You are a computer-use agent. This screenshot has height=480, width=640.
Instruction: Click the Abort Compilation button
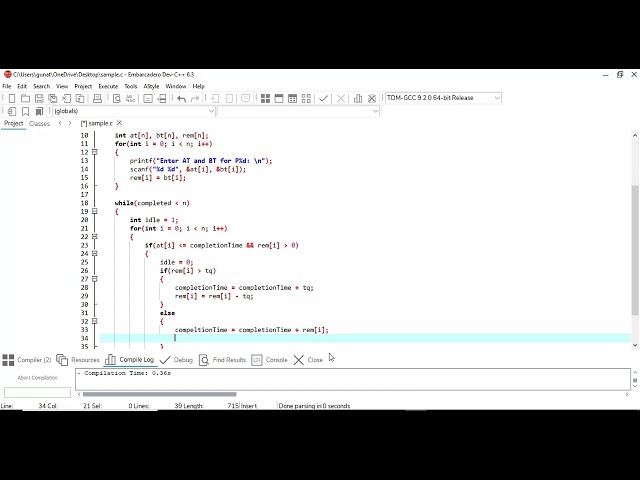pyautogui.click(x=38, y=378)
